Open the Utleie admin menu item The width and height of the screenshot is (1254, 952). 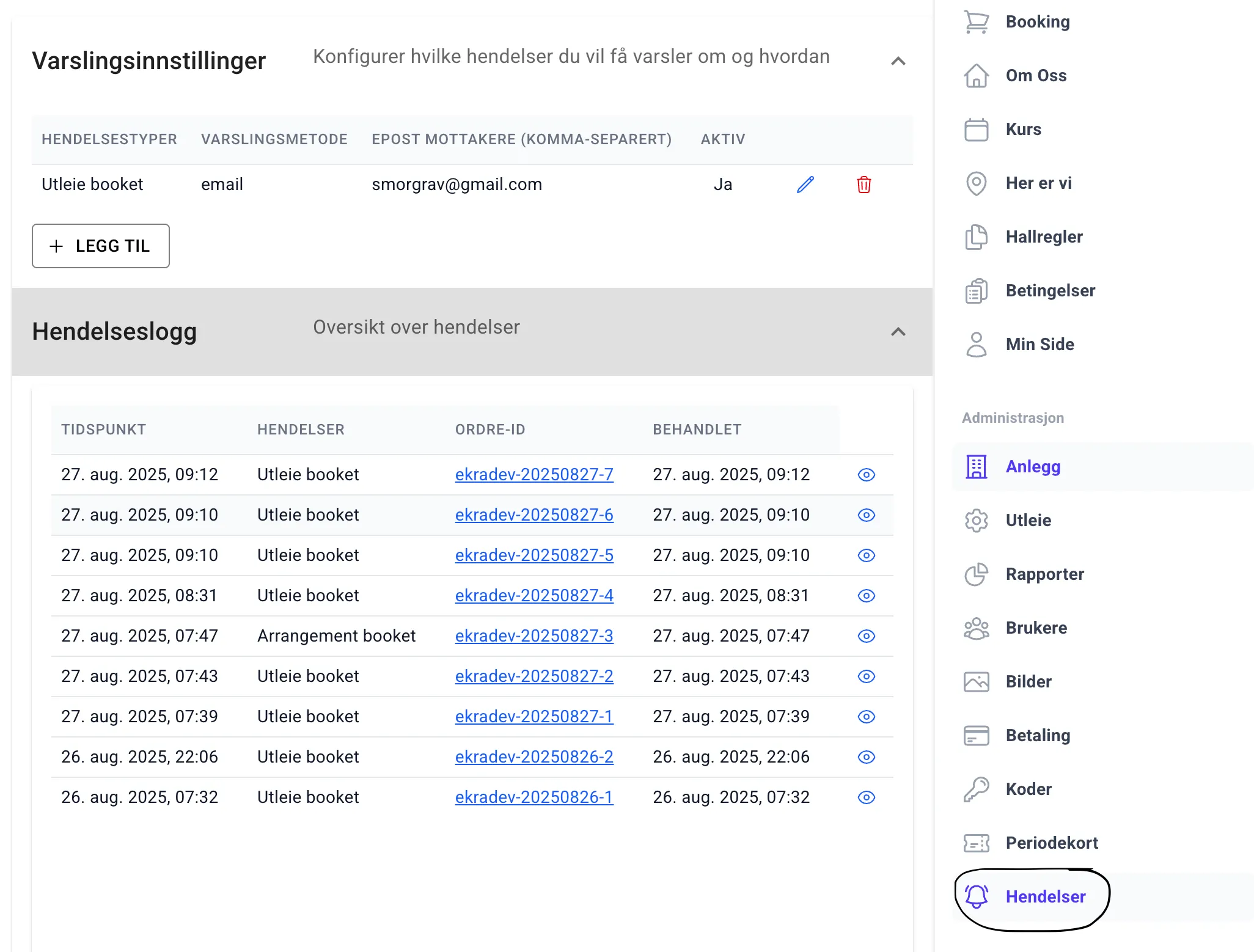pyautogui.click(x=1028, y=521)
